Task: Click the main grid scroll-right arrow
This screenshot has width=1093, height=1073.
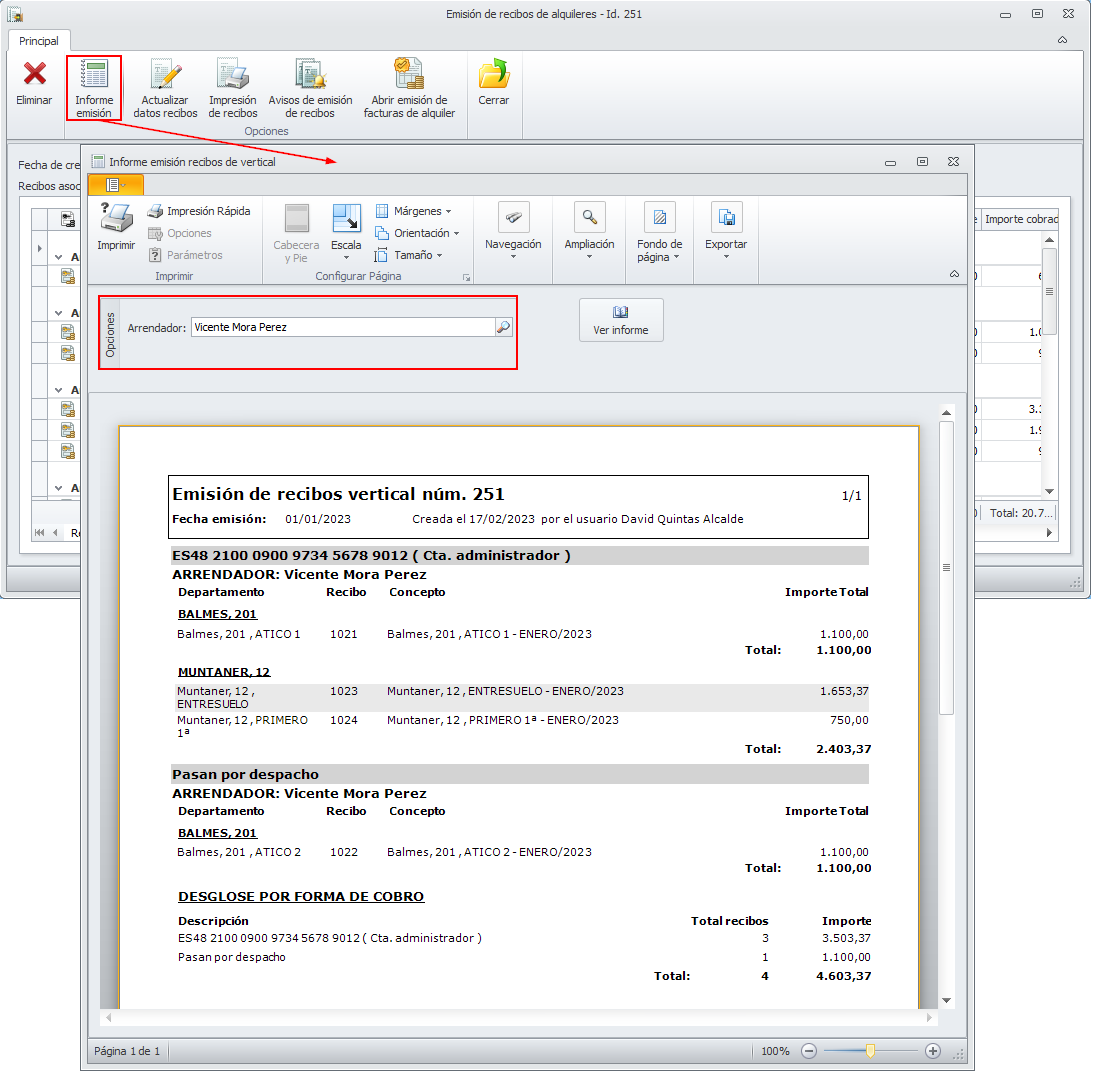Action: click(1049, 533)
